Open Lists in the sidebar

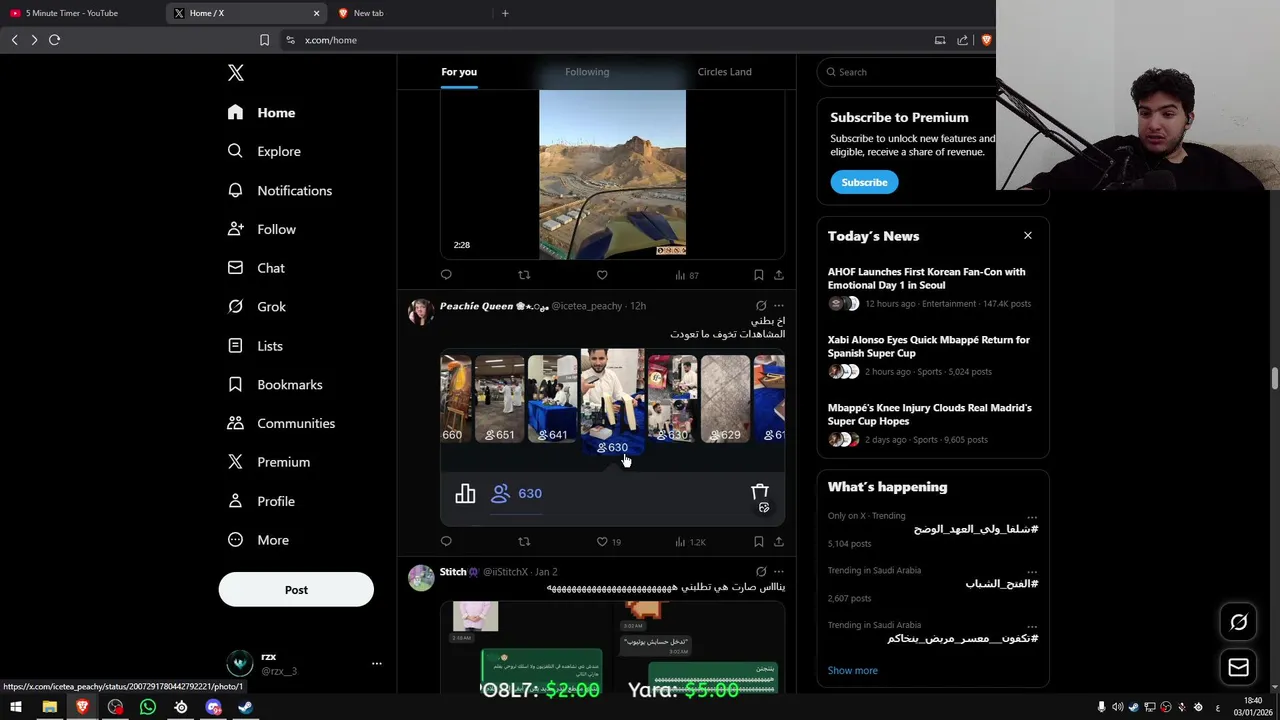[256, 346]
